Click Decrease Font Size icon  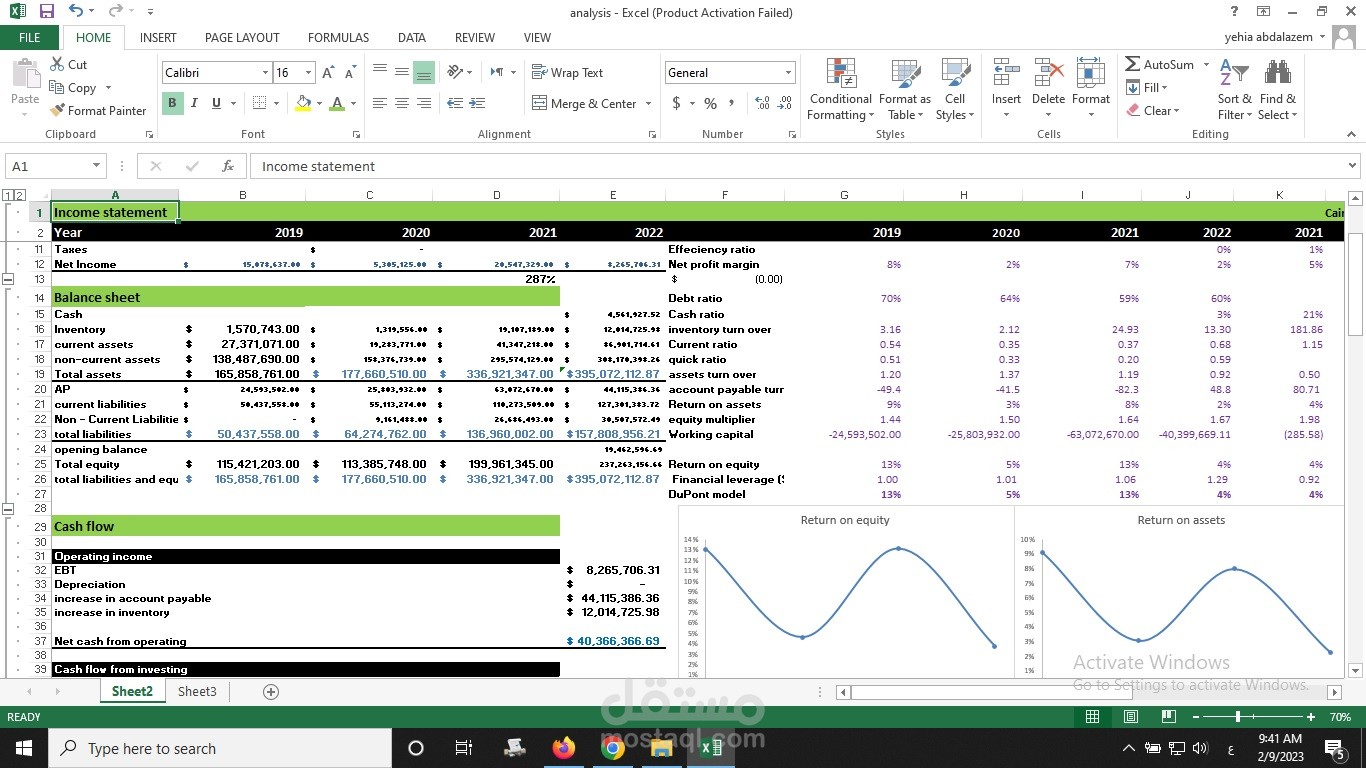[x=350, y=73]
